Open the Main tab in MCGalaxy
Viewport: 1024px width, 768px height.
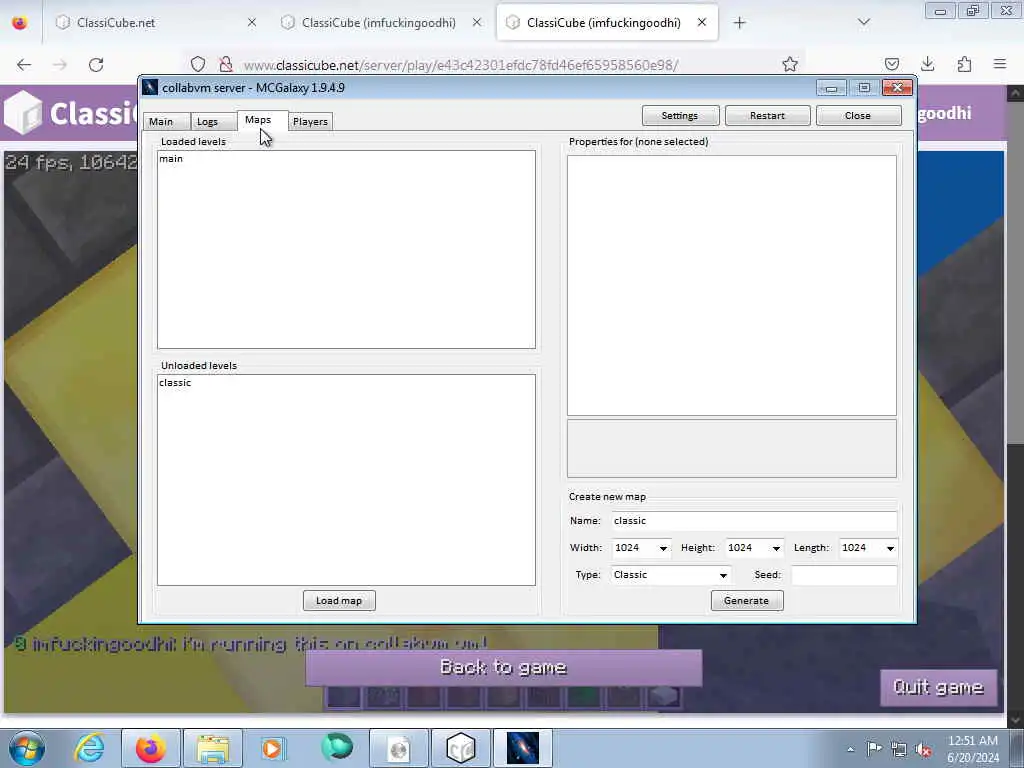(161, 121)
